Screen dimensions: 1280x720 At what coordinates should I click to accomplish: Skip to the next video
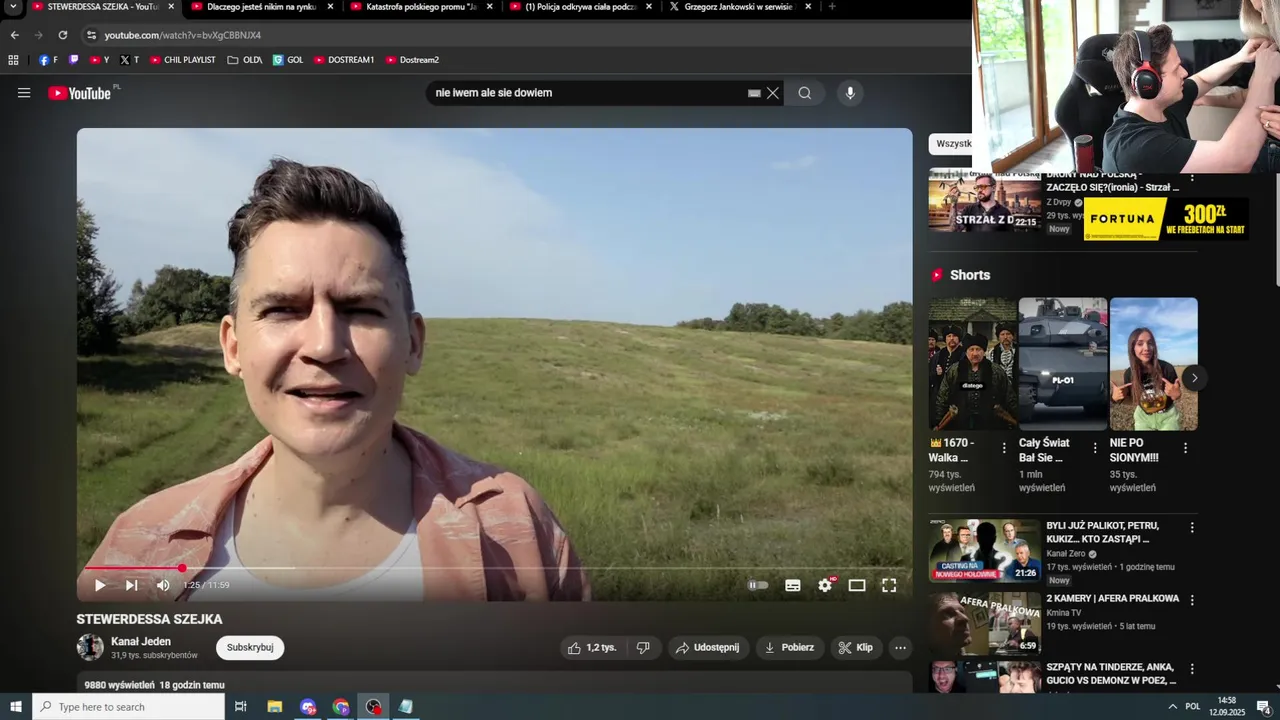pos(131,585)
